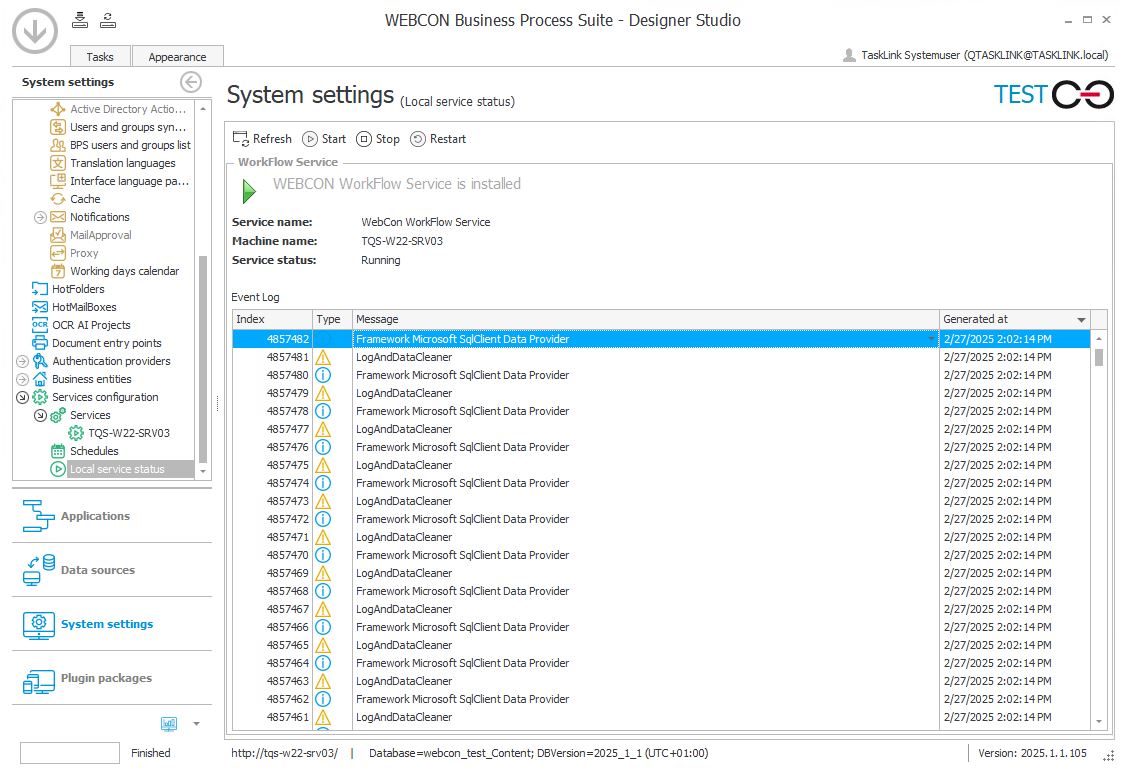
Task: Click the tree scrollbar down arrow
Action: pos(203,471)
